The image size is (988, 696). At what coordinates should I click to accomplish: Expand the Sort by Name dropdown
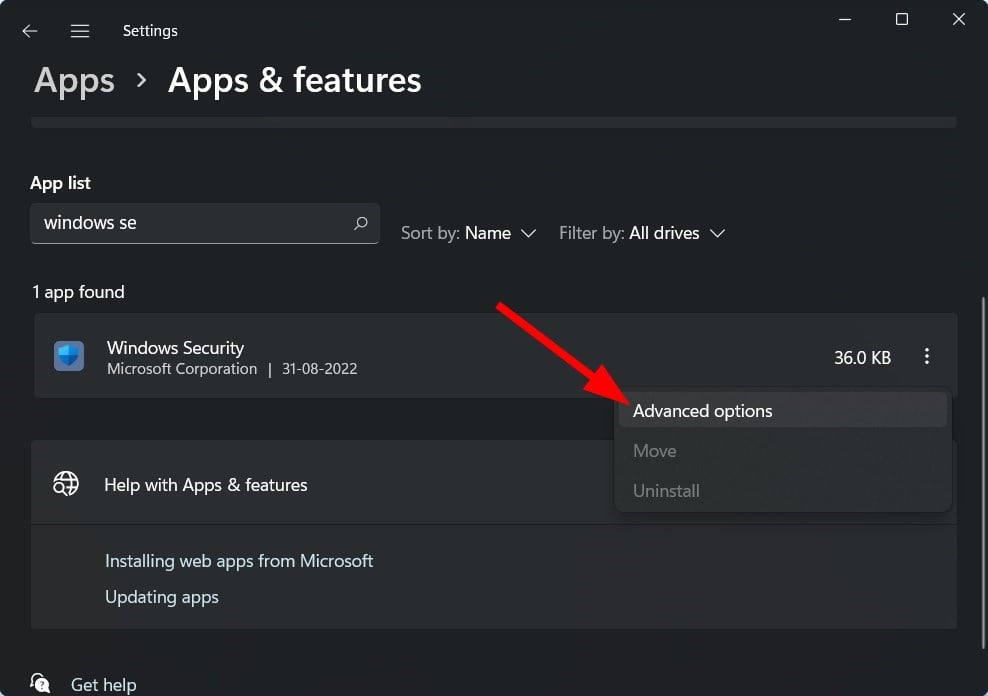point(468,233)
